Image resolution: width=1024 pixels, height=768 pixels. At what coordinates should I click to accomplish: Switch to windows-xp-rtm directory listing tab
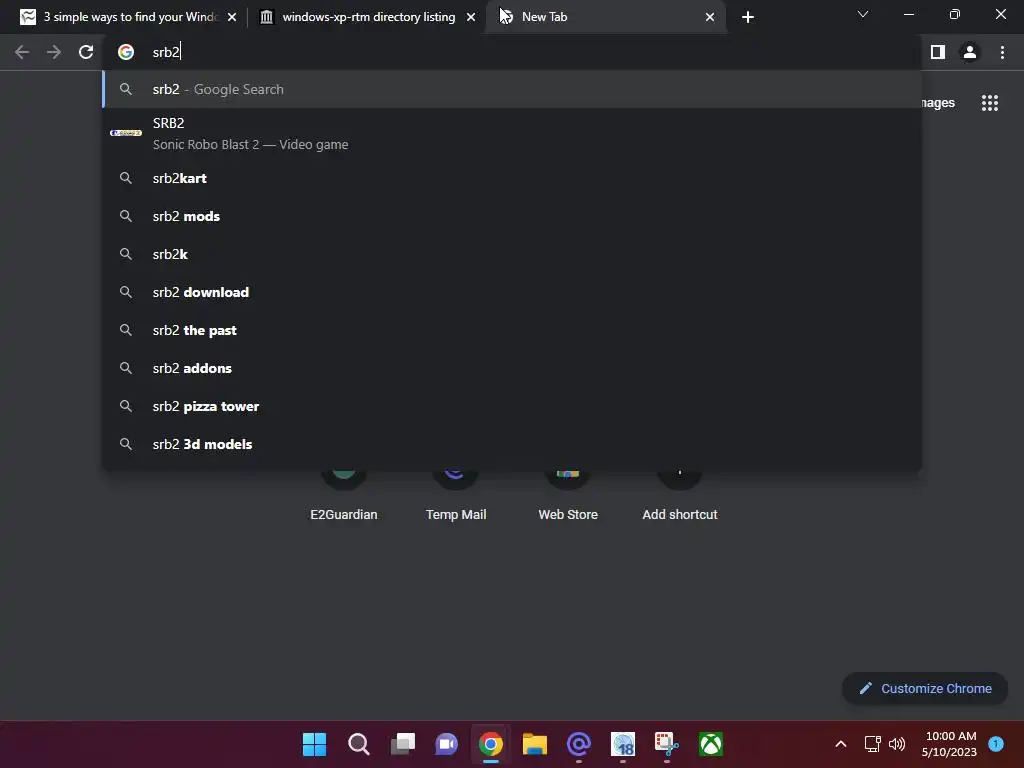pyautogui.click(x=366, y=17)
